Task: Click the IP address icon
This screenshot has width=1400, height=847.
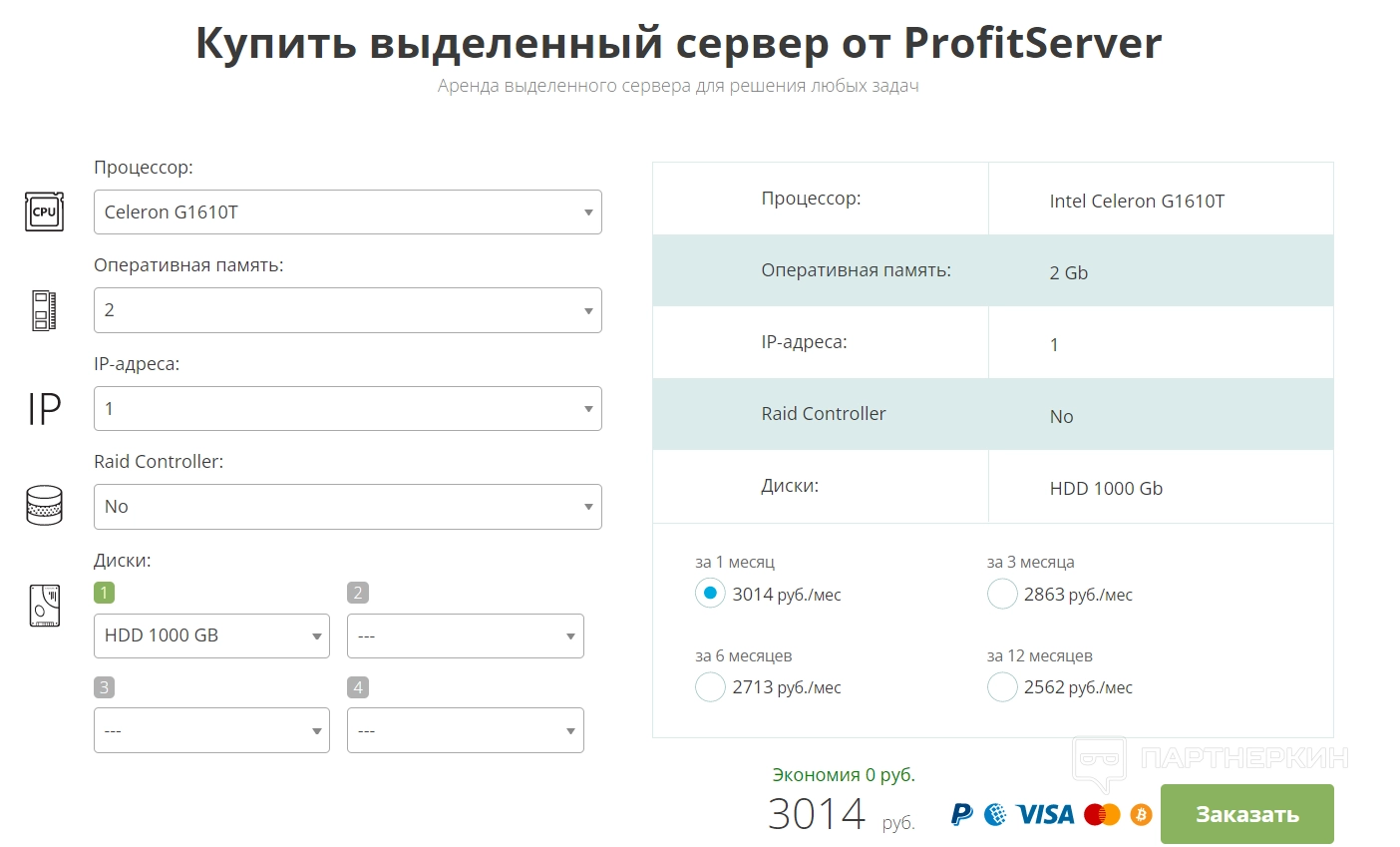Action: pos(44,409)
